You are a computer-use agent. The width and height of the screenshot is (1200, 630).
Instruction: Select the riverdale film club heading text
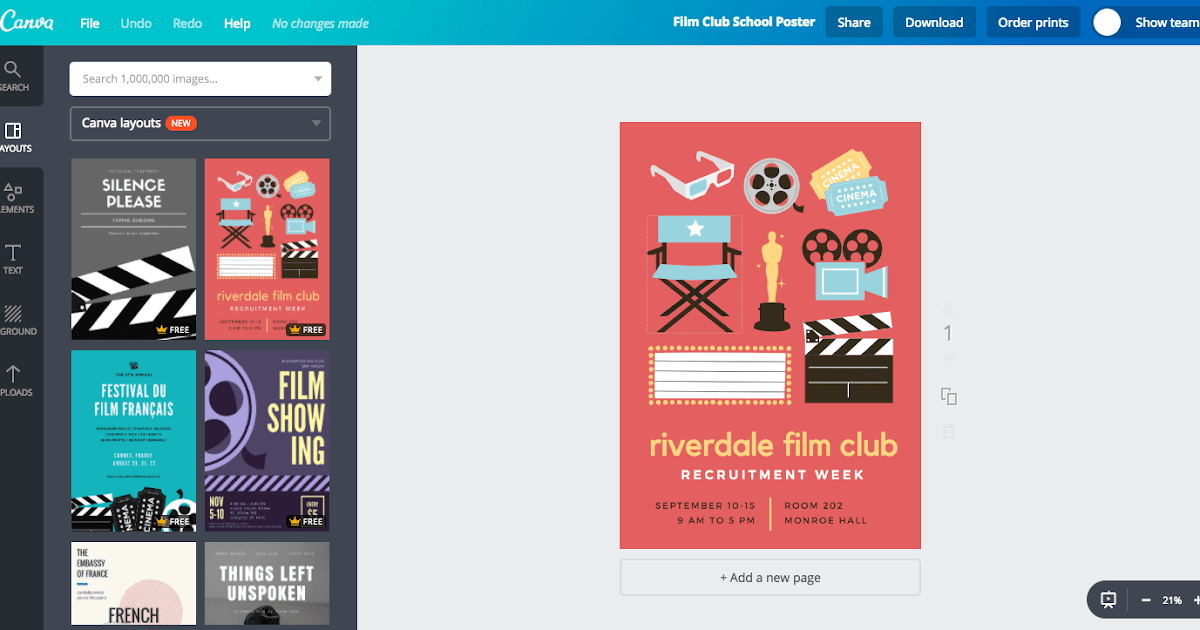773,444
